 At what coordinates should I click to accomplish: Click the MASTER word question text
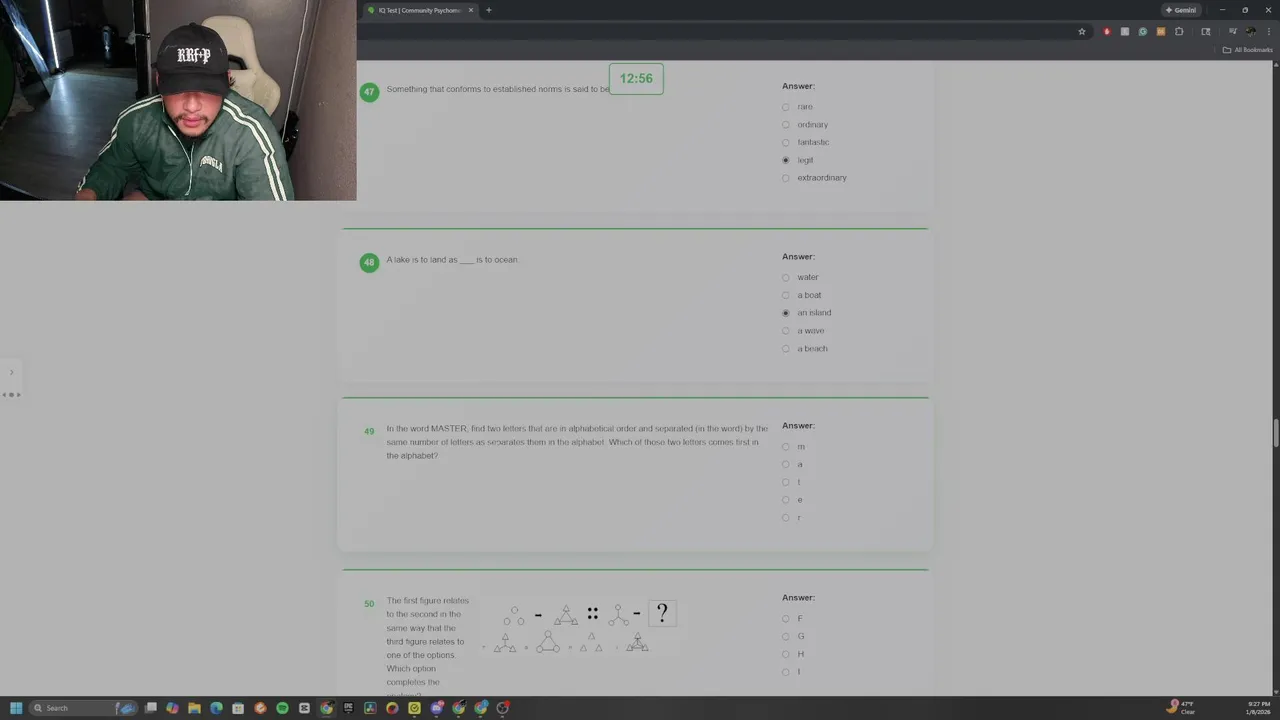click(577, 442)
